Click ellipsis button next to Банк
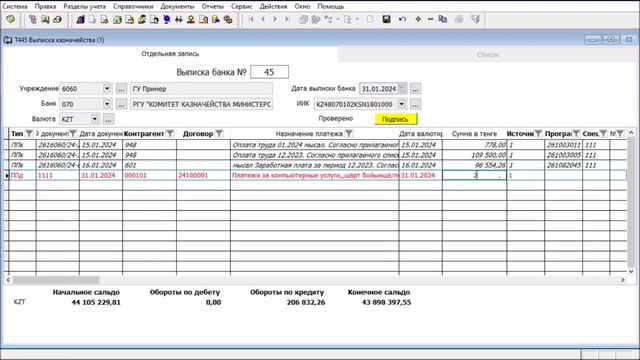The width and height of the screenshot is (640, 360). 121,104
